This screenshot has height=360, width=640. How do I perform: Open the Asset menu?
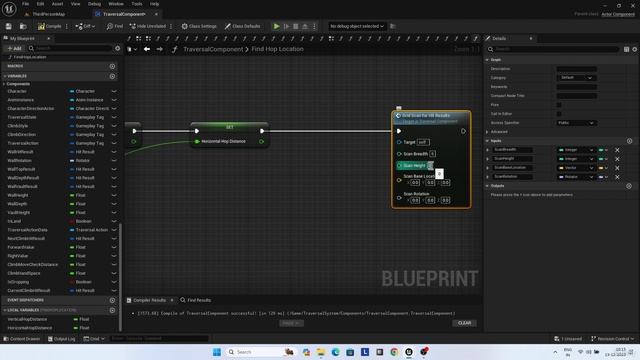coord(57,4)
